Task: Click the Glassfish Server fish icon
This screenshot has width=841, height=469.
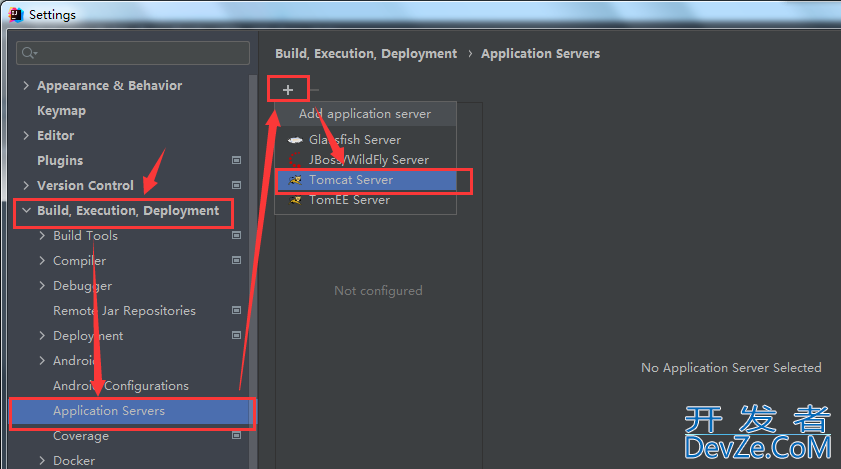Action: pos(295,140)
